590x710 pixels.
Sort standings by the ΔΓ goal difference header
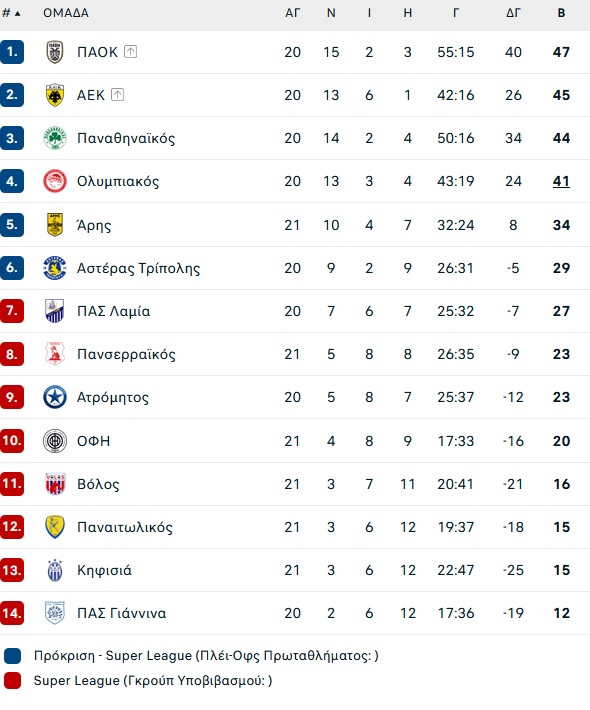513,13
